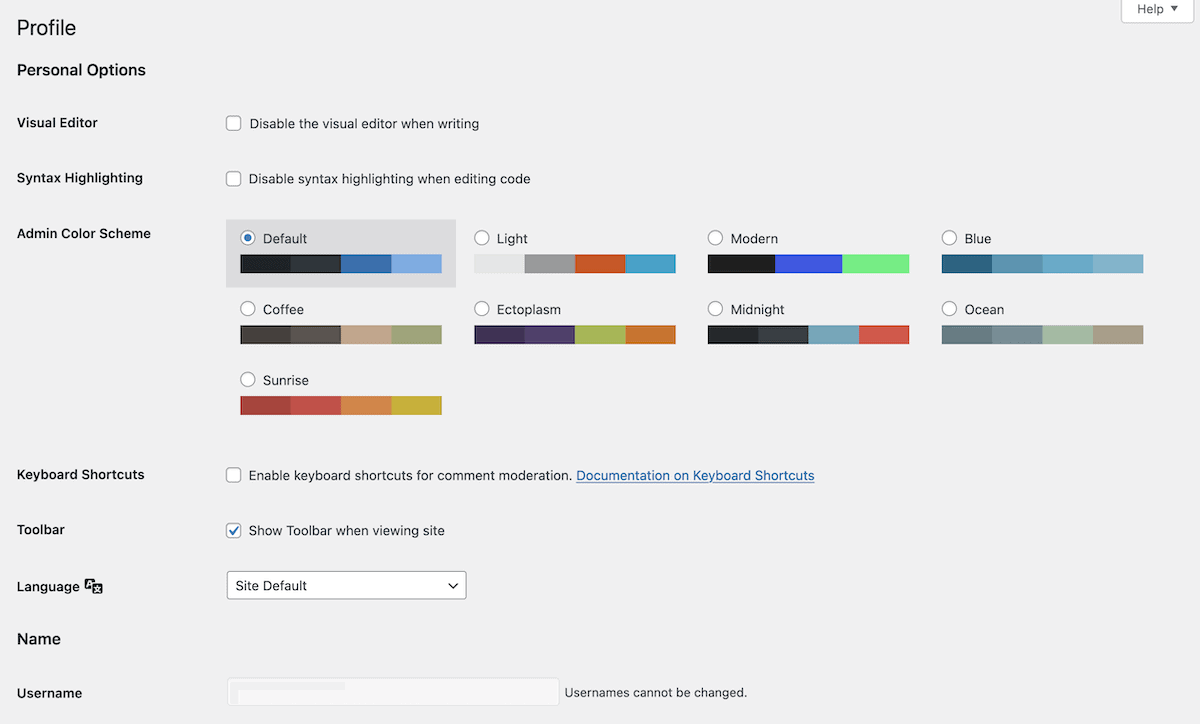The image size is (1200, 724).
Task: Choose the Coffee color scheme
Action: click(x=247, y=309)
